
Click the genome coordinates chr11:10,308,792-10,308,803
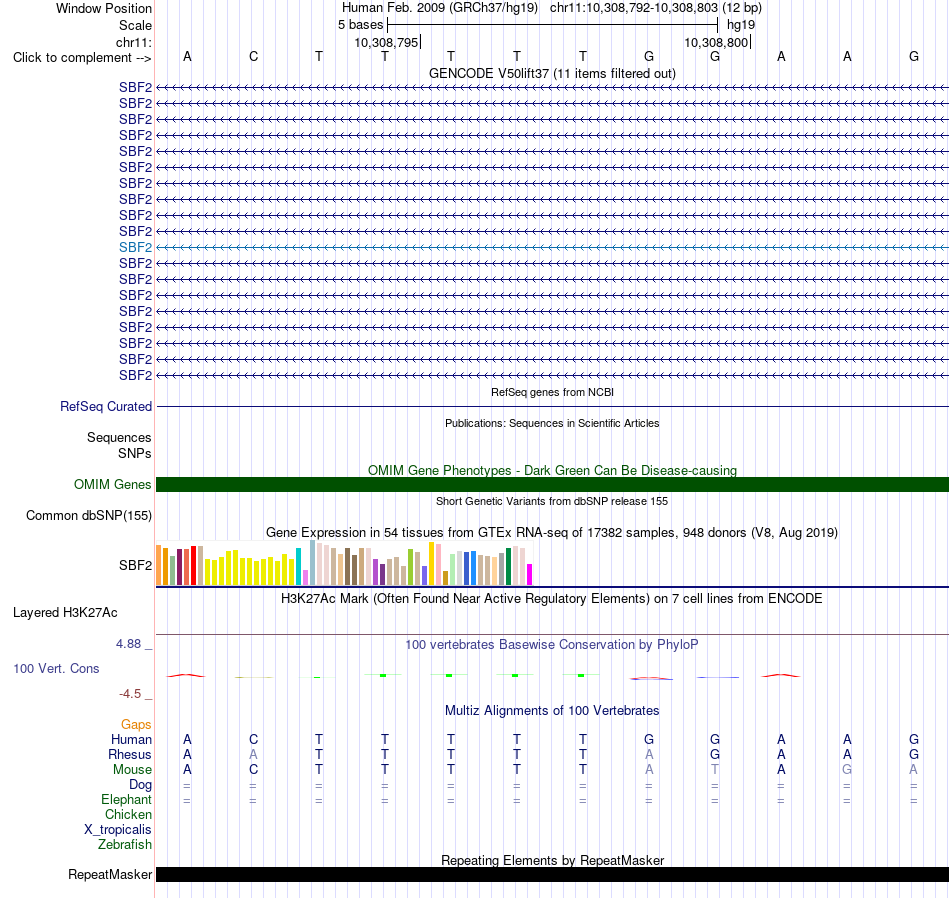pyautogui.click(x=634, y=8)
